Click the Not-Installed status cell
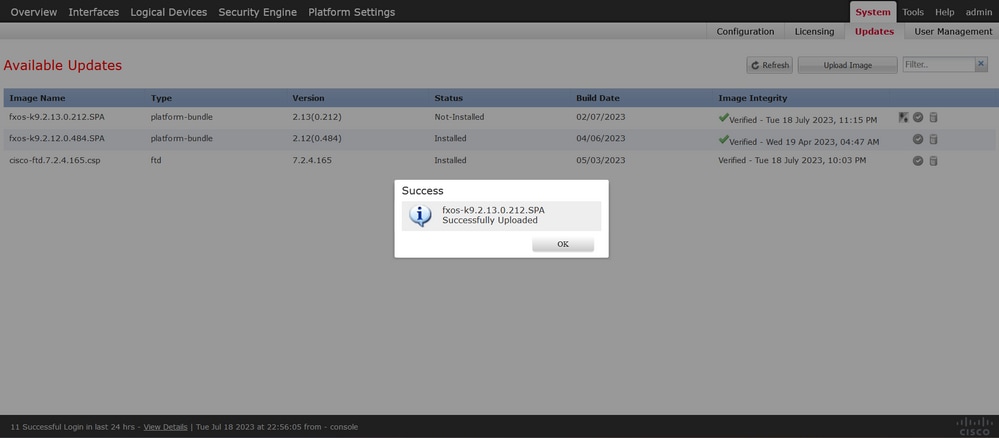The image size is (999, 438). tap(459, 117)
